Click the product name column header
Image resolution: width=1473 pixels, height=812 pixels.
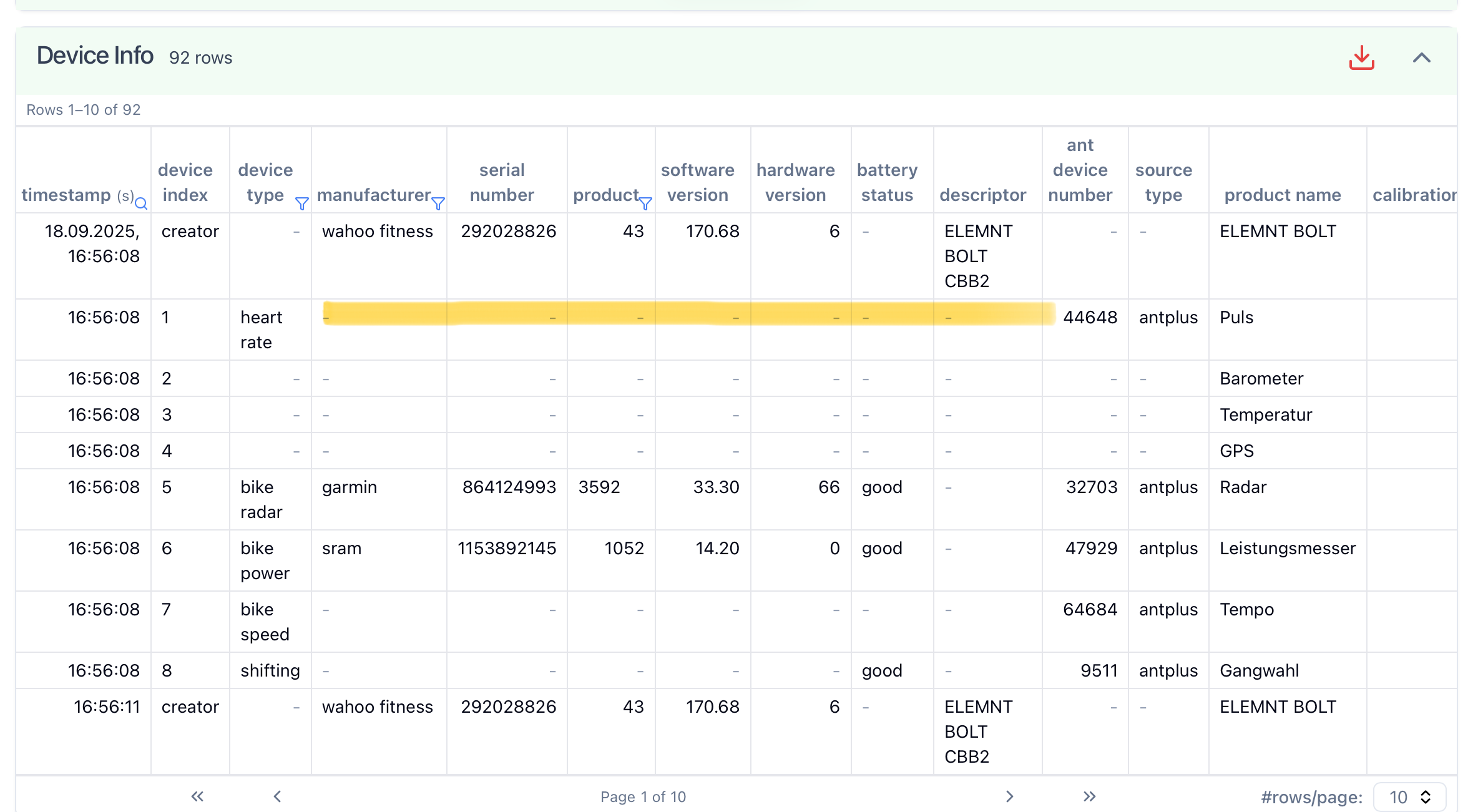point(1282,195)
